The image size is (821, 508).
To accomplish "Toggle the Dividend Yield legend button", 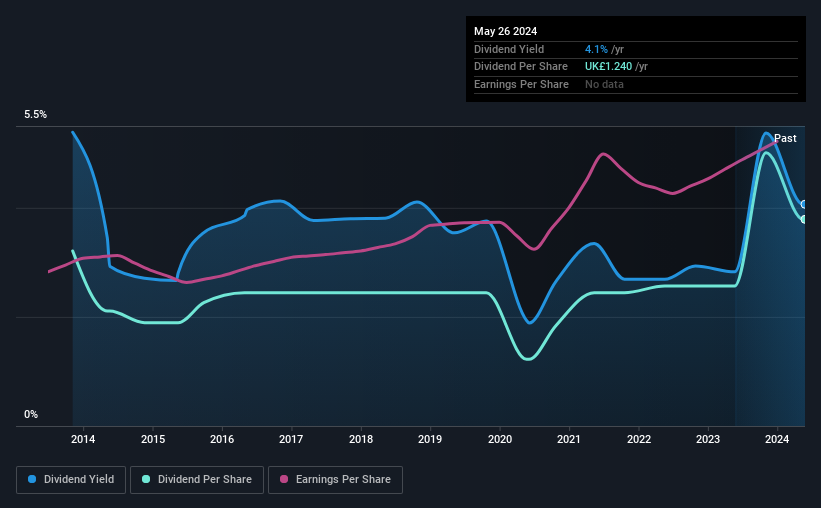I will pyautogui.click(x=71, y=480).
